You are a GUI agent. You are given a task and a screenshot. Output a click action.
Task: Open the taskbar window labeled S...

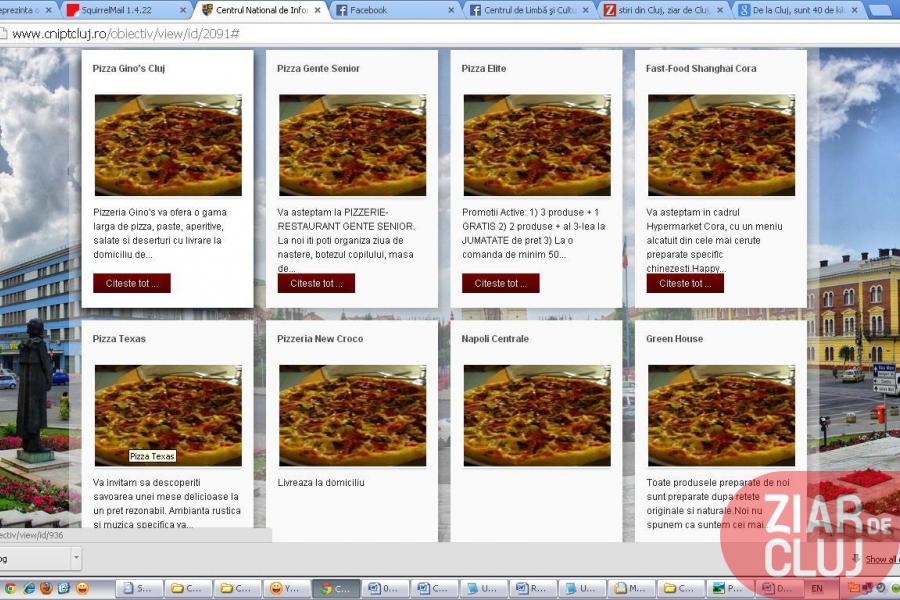(138, 589)
